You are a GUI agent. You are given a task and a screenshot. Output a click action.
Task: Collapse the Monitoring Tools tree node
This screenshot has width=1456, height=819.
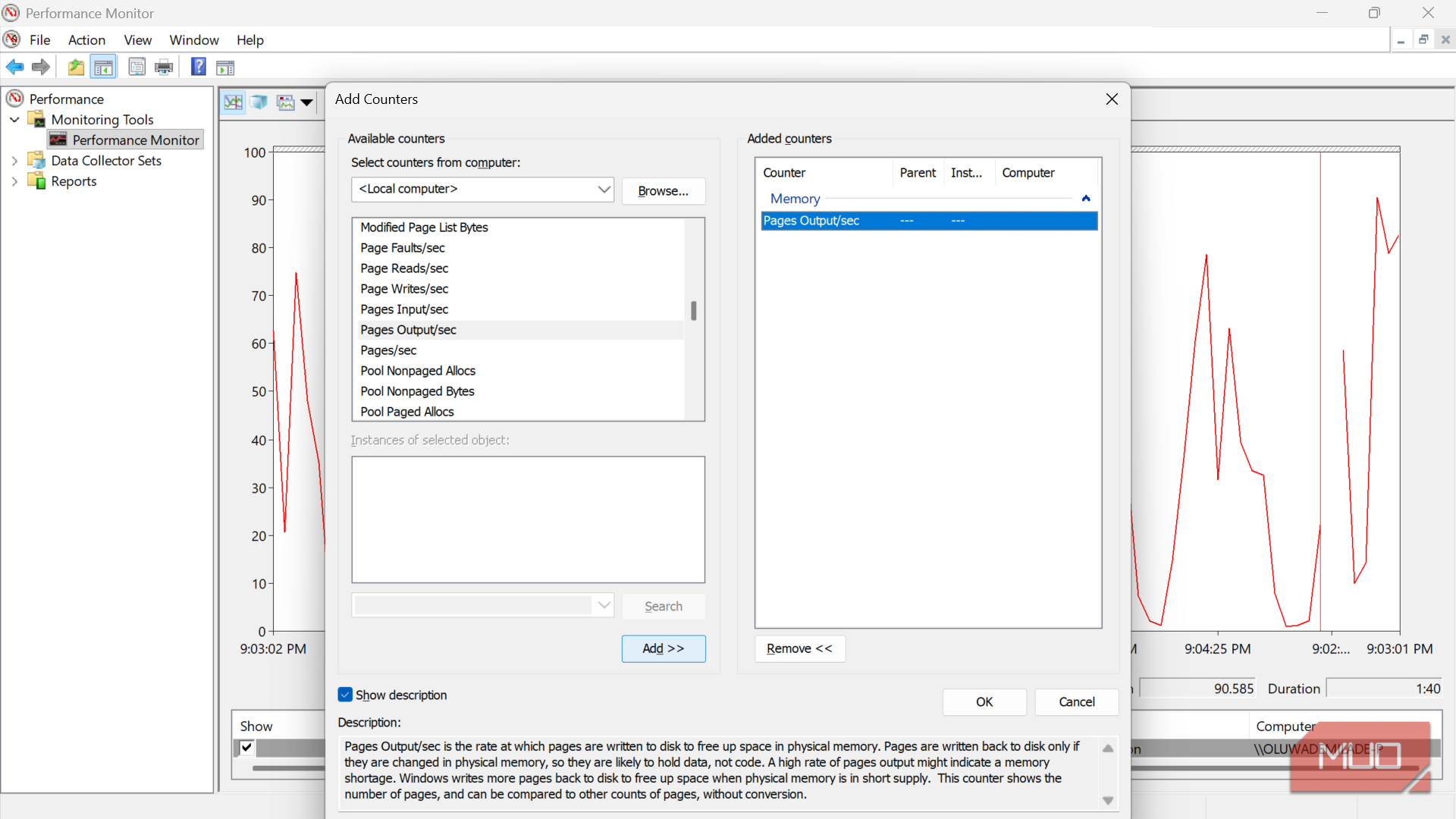coord(14,120)
